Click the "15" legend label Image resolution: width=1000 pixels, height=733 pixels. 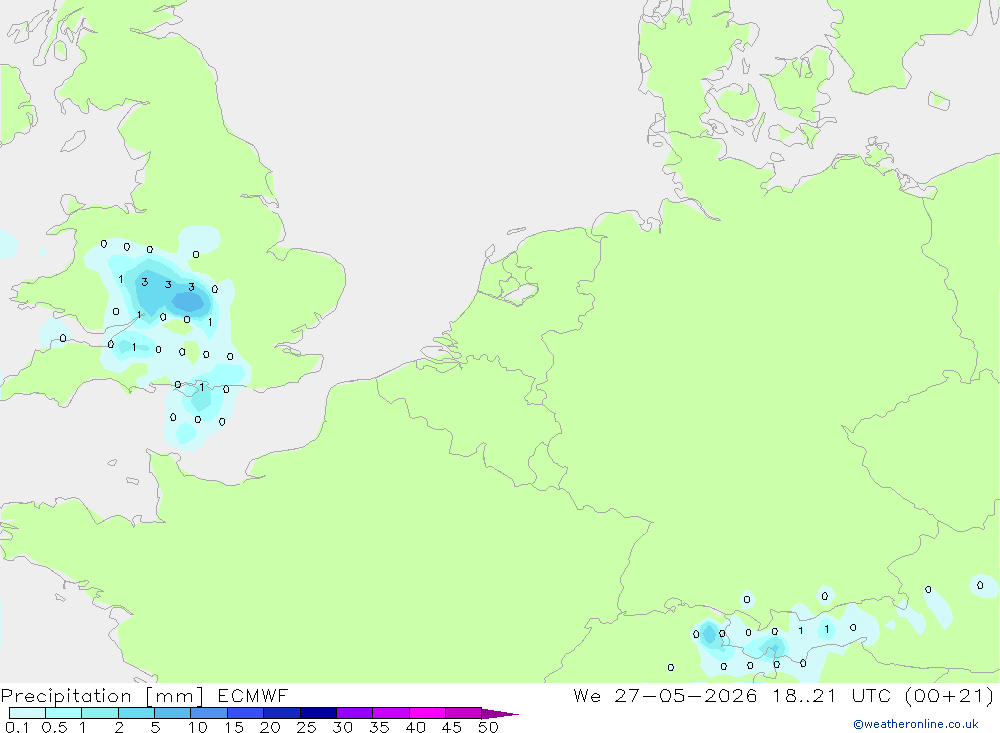pyautogui.click(x=234, y=727)
